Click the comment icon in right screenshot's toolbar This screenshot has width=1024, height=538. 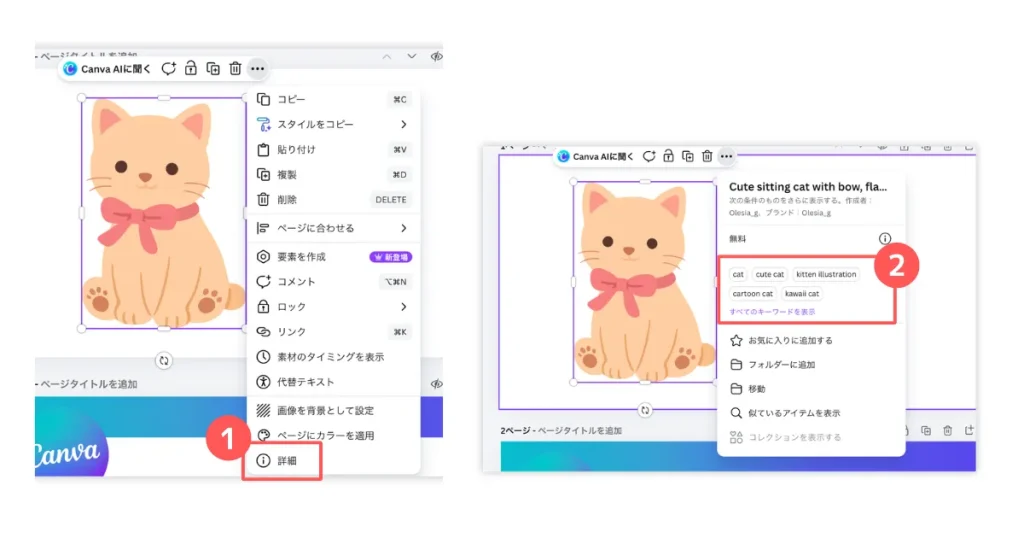tap(649, 156)
